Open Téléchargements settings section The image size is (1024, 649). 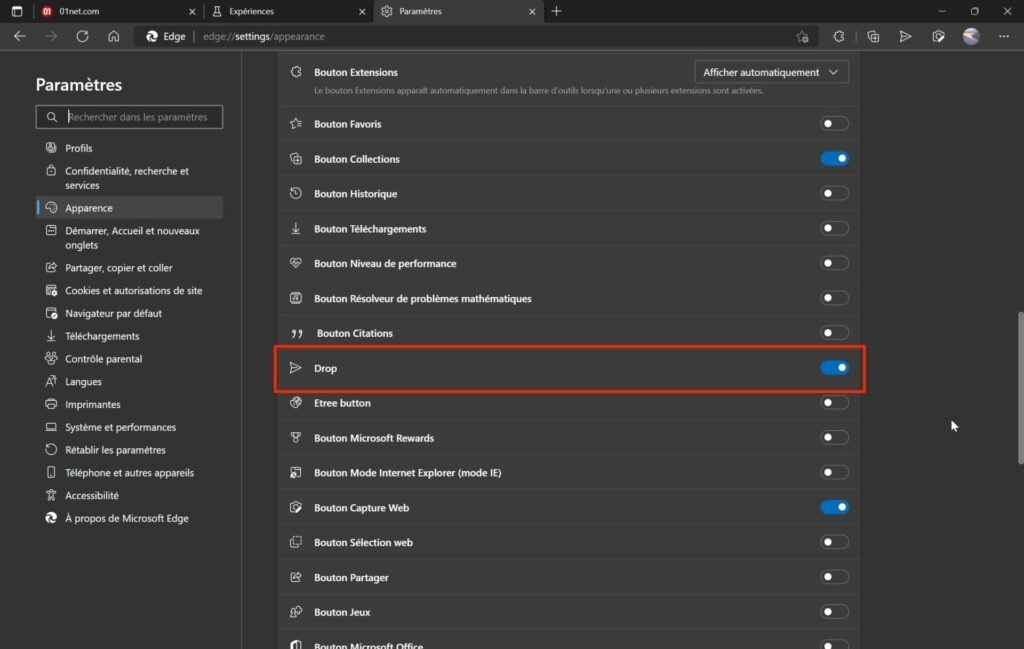tap(129, 336)
